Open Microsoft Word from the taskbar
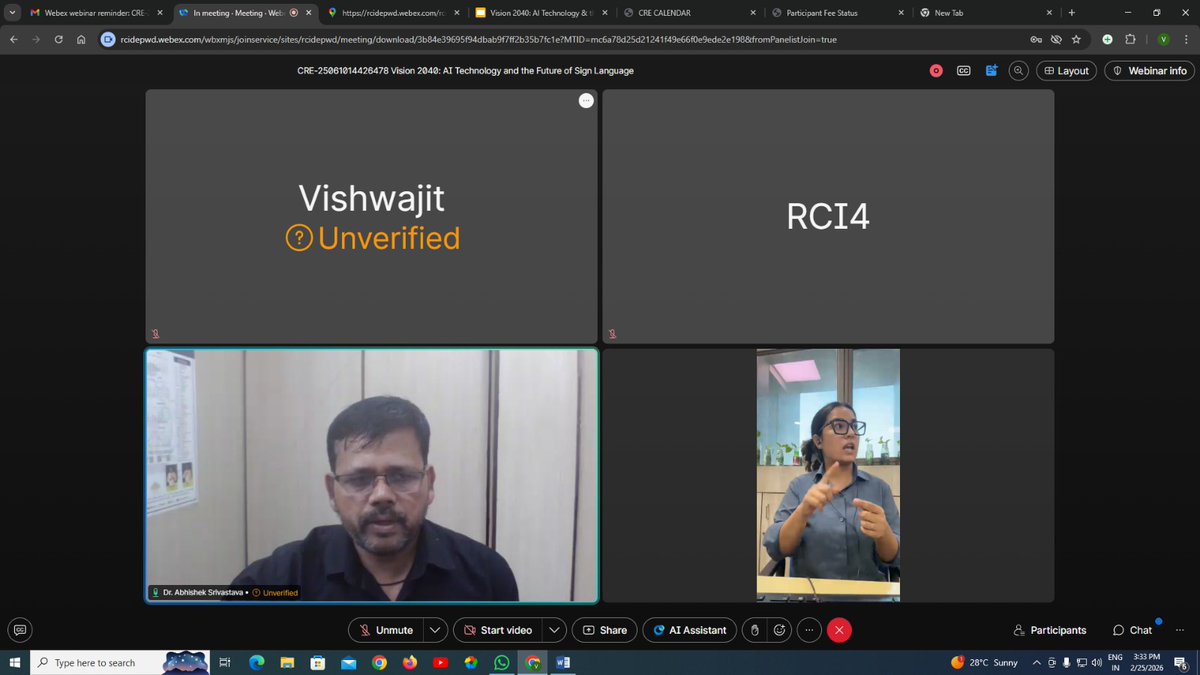This screenshot has height=675, width=1200. (563, 662)
